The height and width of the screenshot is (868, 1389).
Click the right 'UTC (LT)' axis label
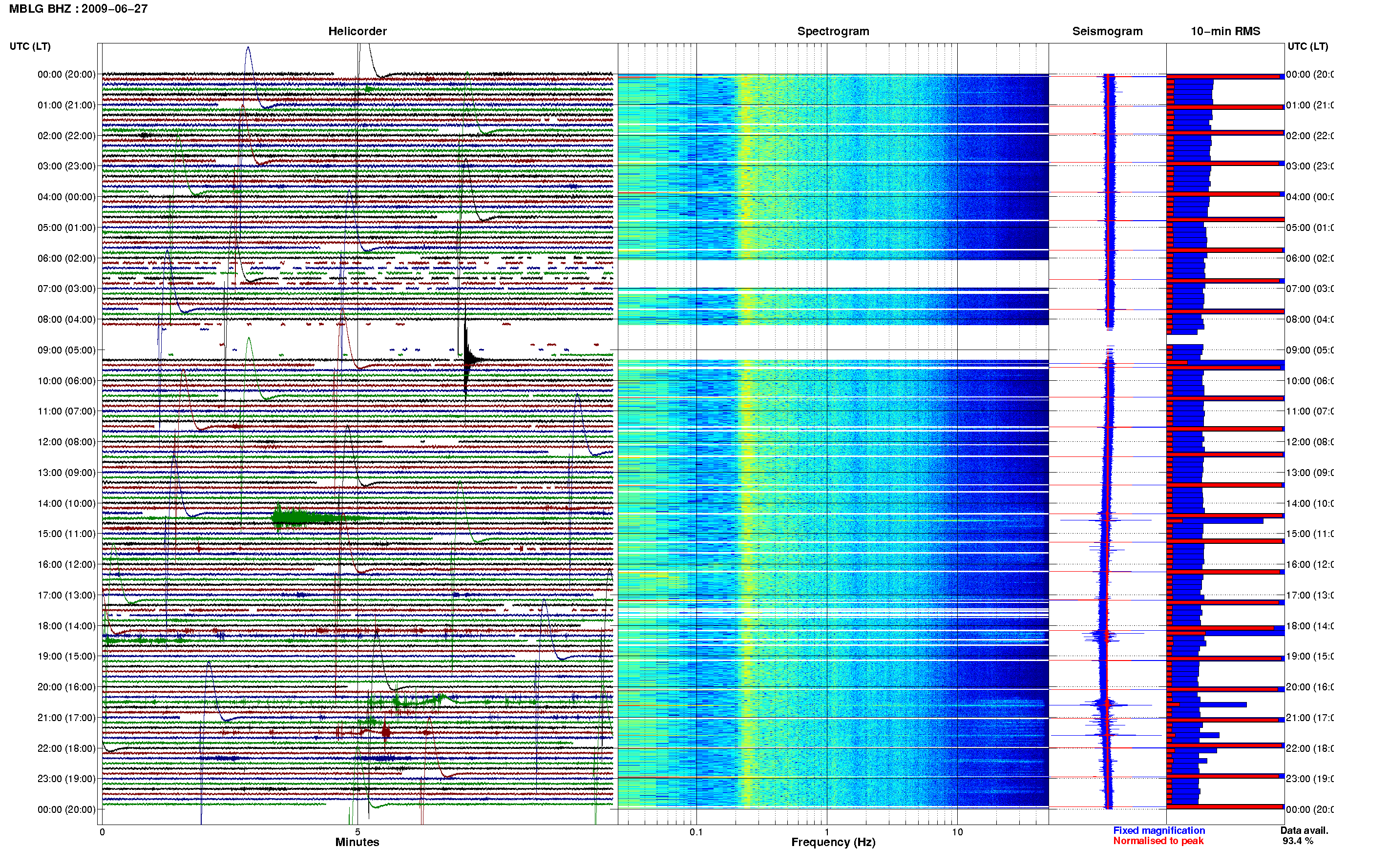(x=1307, y=46)
